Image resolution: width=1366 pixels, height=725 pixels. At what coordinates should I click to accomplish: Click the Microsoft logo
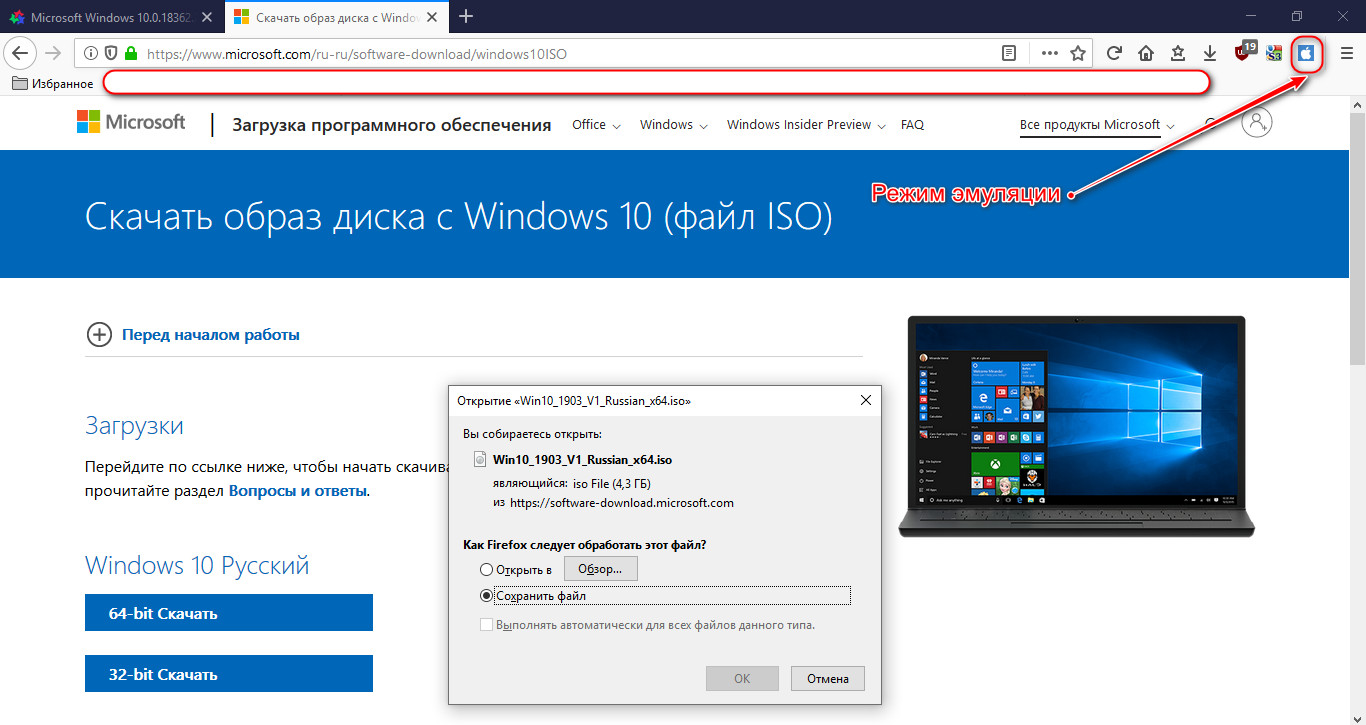click(x=131, y=122)
